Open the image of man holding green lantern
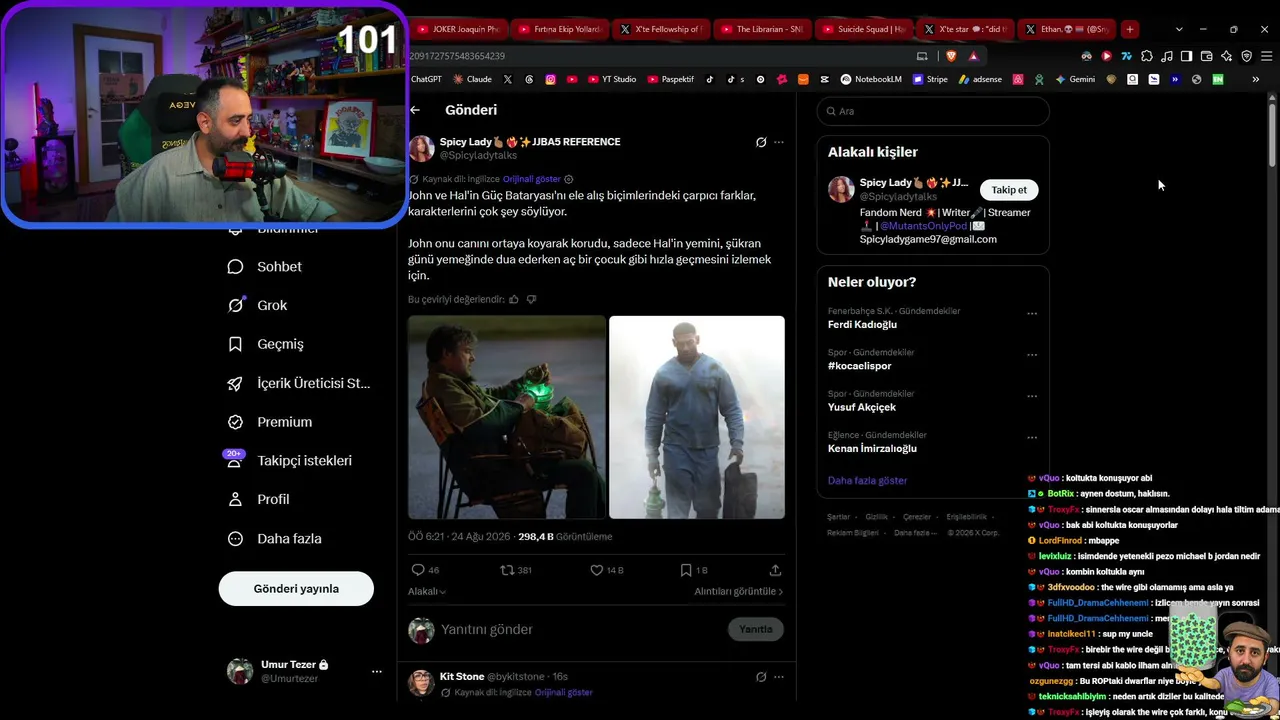Viewport: 1280px width, 720px height. click(507, 418)
